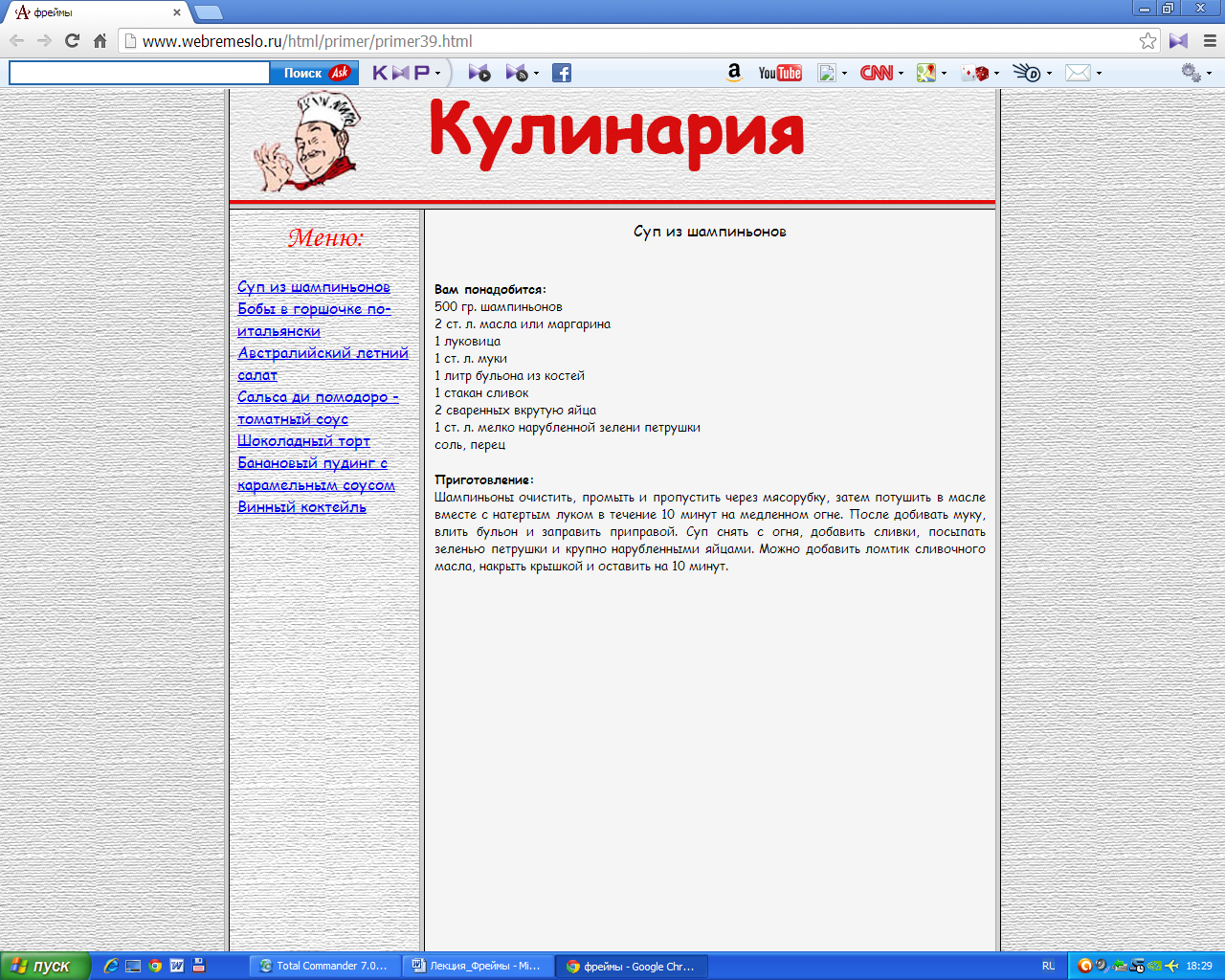This screenshot has width=1225, height=980.
Task: Click the KMP extension icon next to star
Action: (x=1178, y=41)
